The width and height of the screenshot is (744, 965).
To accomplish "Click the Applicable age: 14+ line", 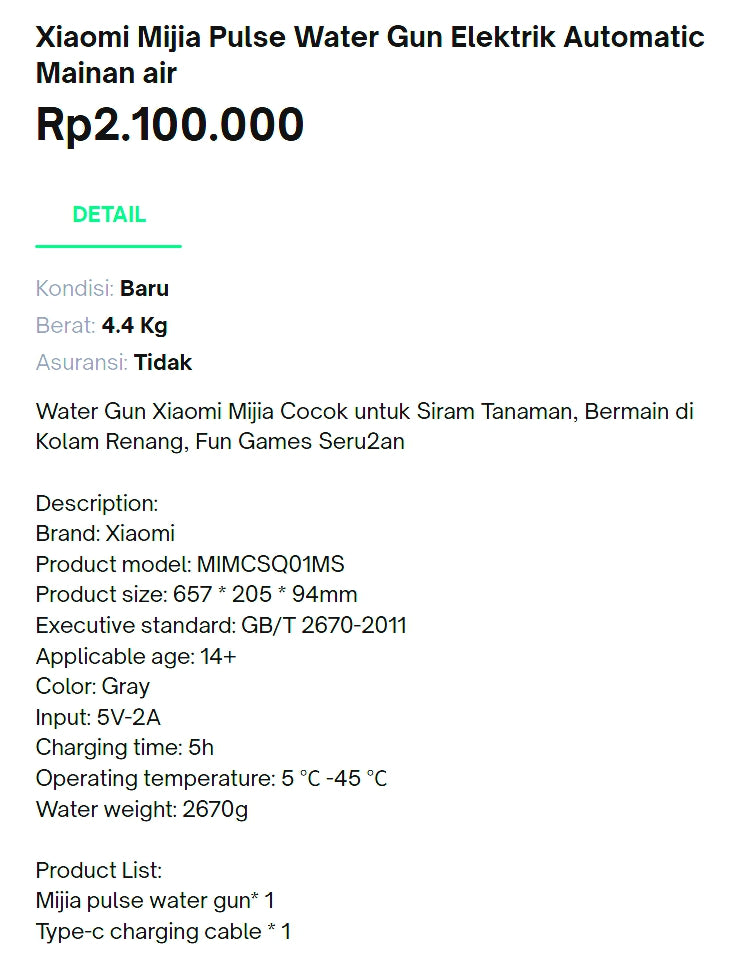I will [x=136, y=657].
